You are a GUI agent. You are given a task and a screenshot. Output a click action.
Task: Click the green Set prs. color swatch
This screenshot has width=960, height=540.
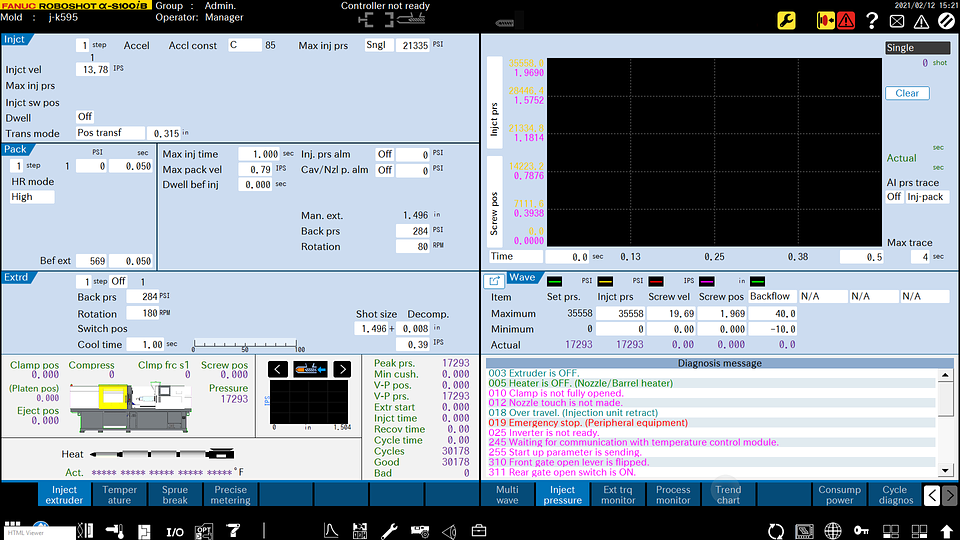554,281
